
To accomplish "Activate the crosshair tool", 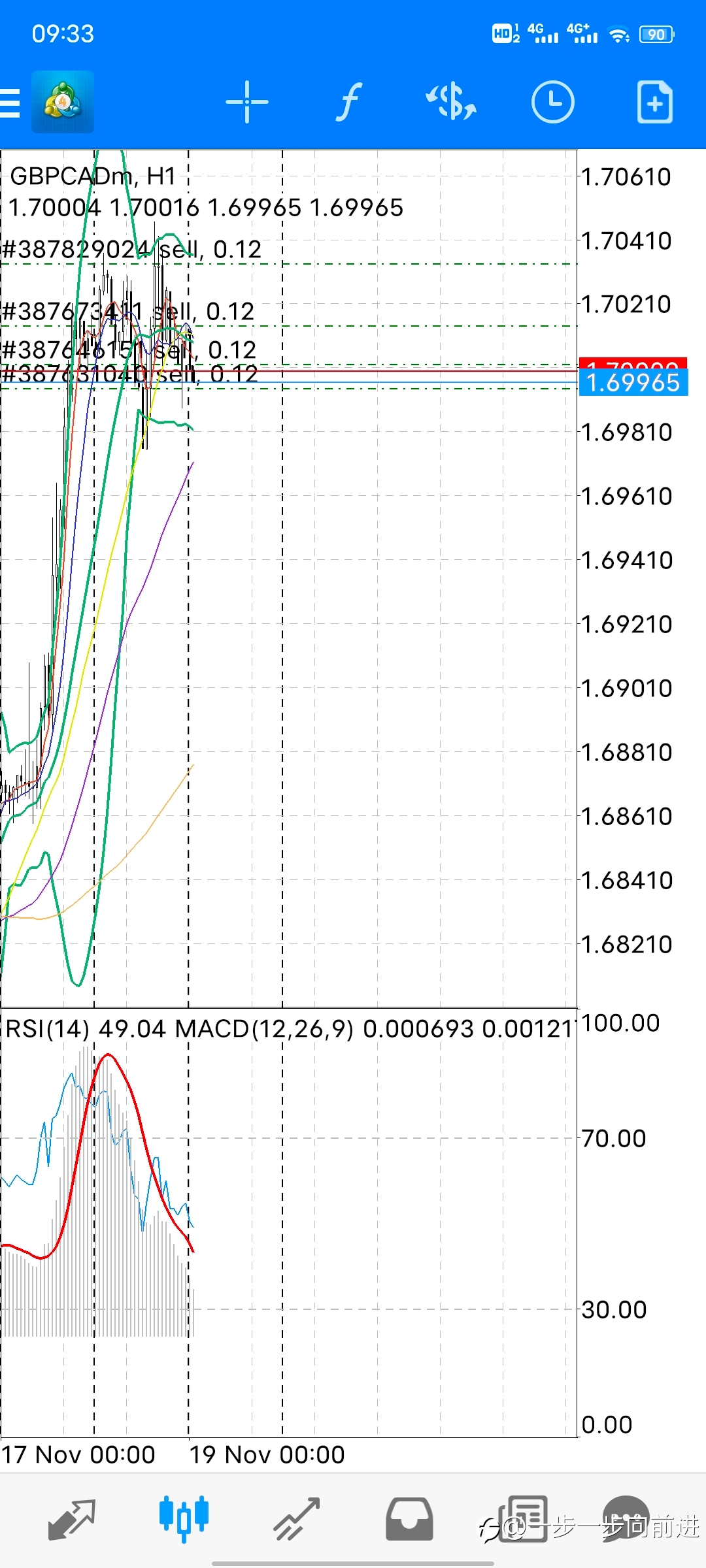I will pyautogui.click(x=247, y=102).
